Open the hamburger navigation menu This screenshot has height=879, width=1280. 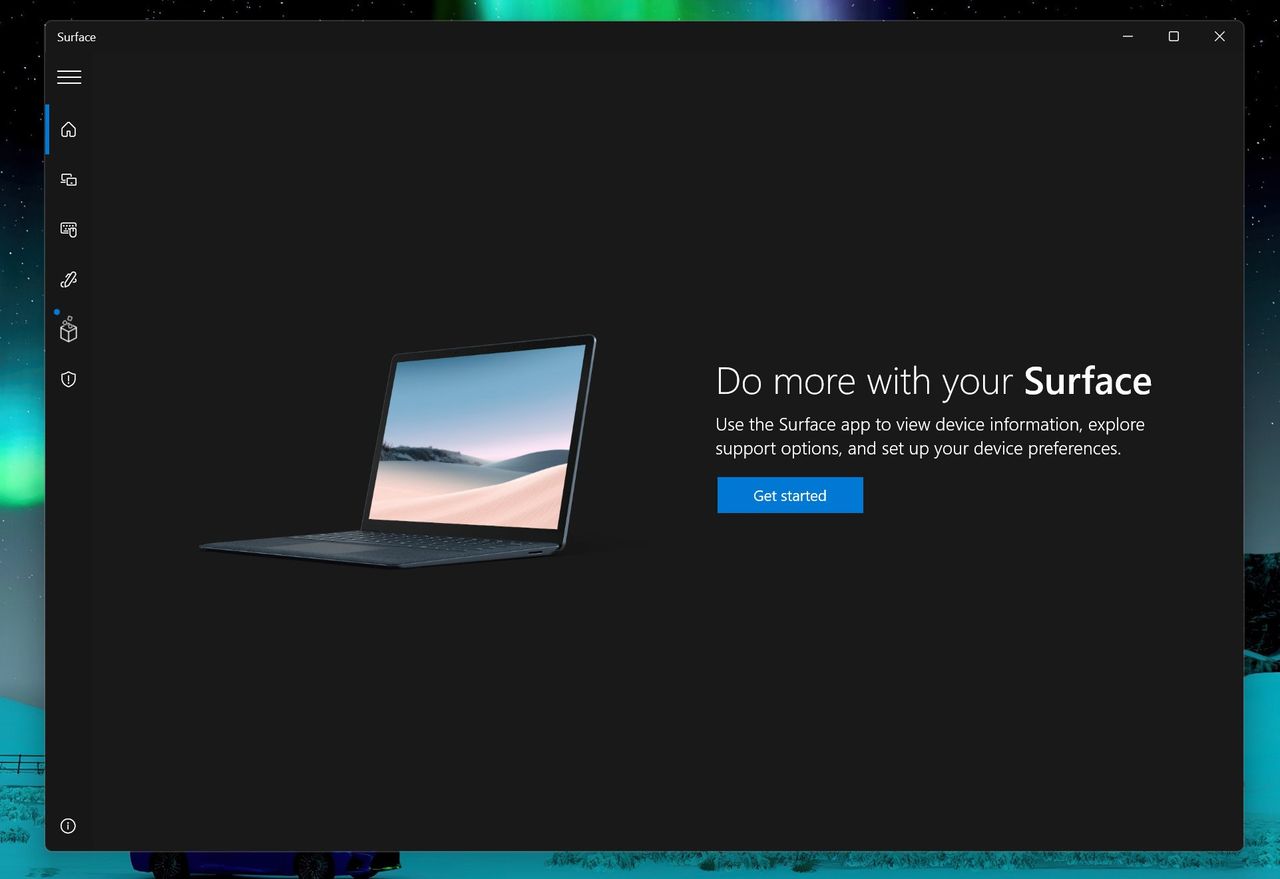(x=69, y=77)
